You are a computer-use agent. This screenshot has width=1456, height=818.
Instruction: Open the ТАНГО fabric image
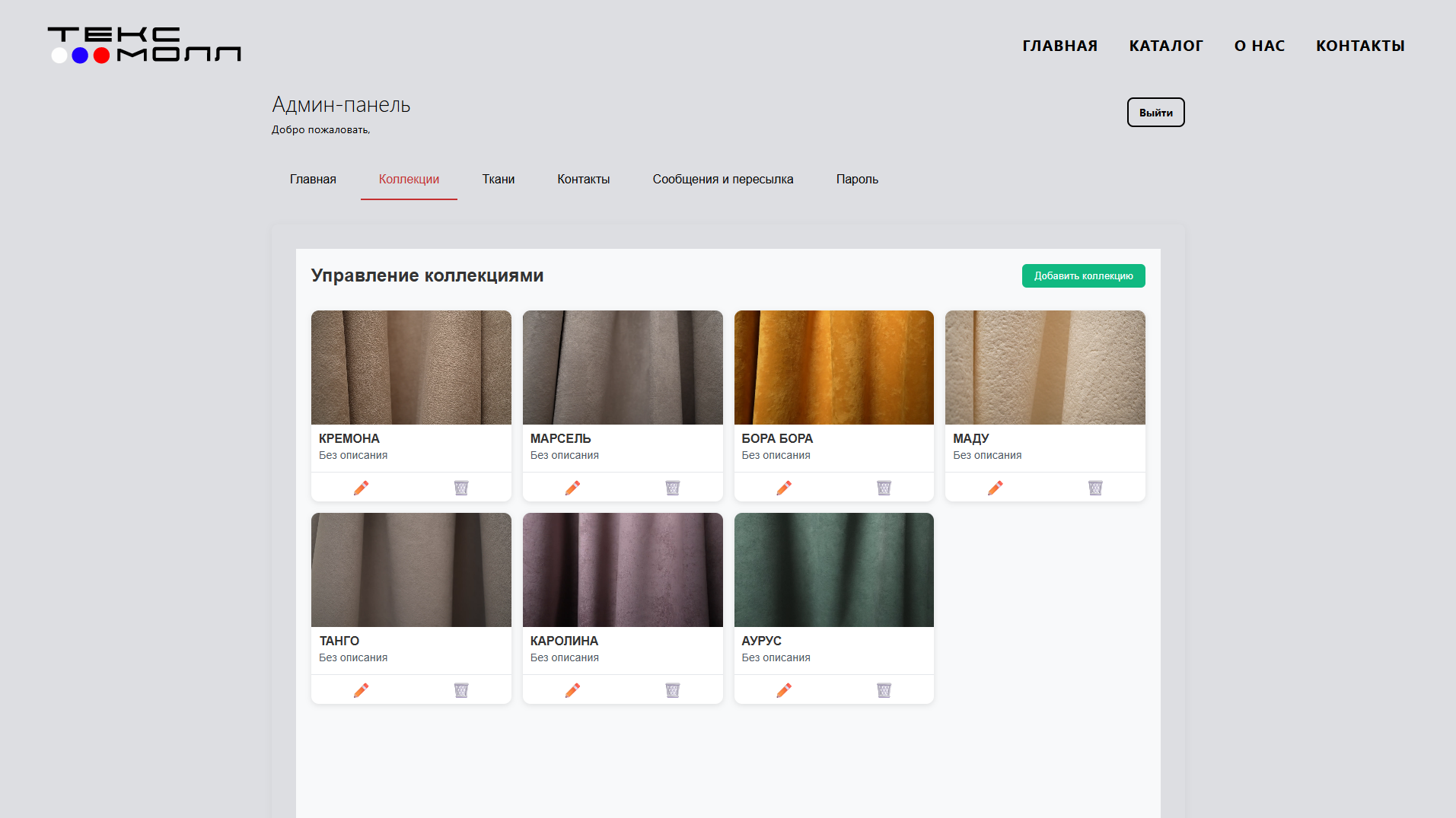(x=411, y=570)
